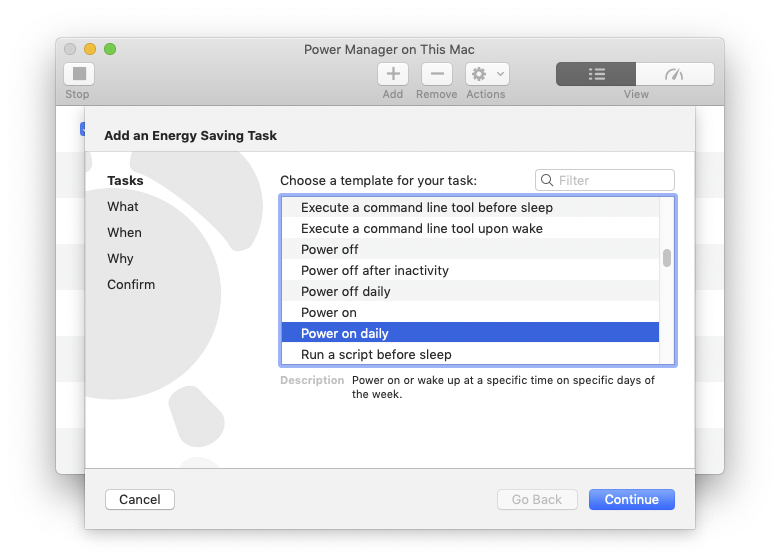Click the Continue button
The width and height of the screenshot is (780, 556).
pos(632,499)
